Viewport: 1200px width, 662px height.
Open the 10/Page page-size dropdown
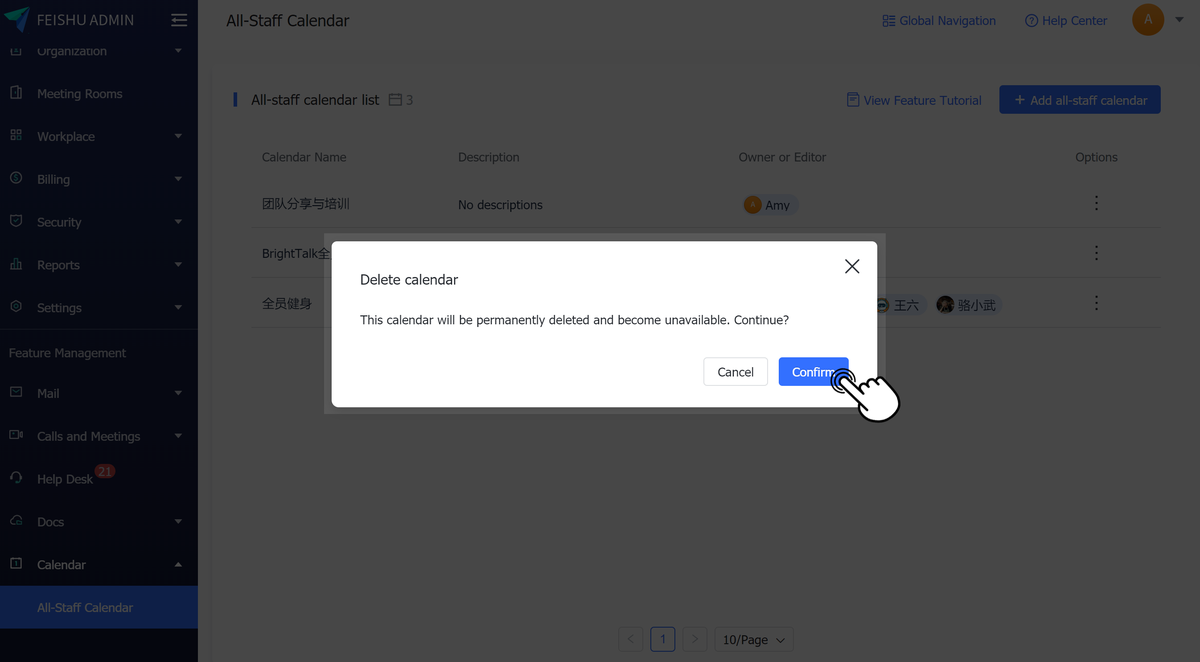tap(753, 639)
